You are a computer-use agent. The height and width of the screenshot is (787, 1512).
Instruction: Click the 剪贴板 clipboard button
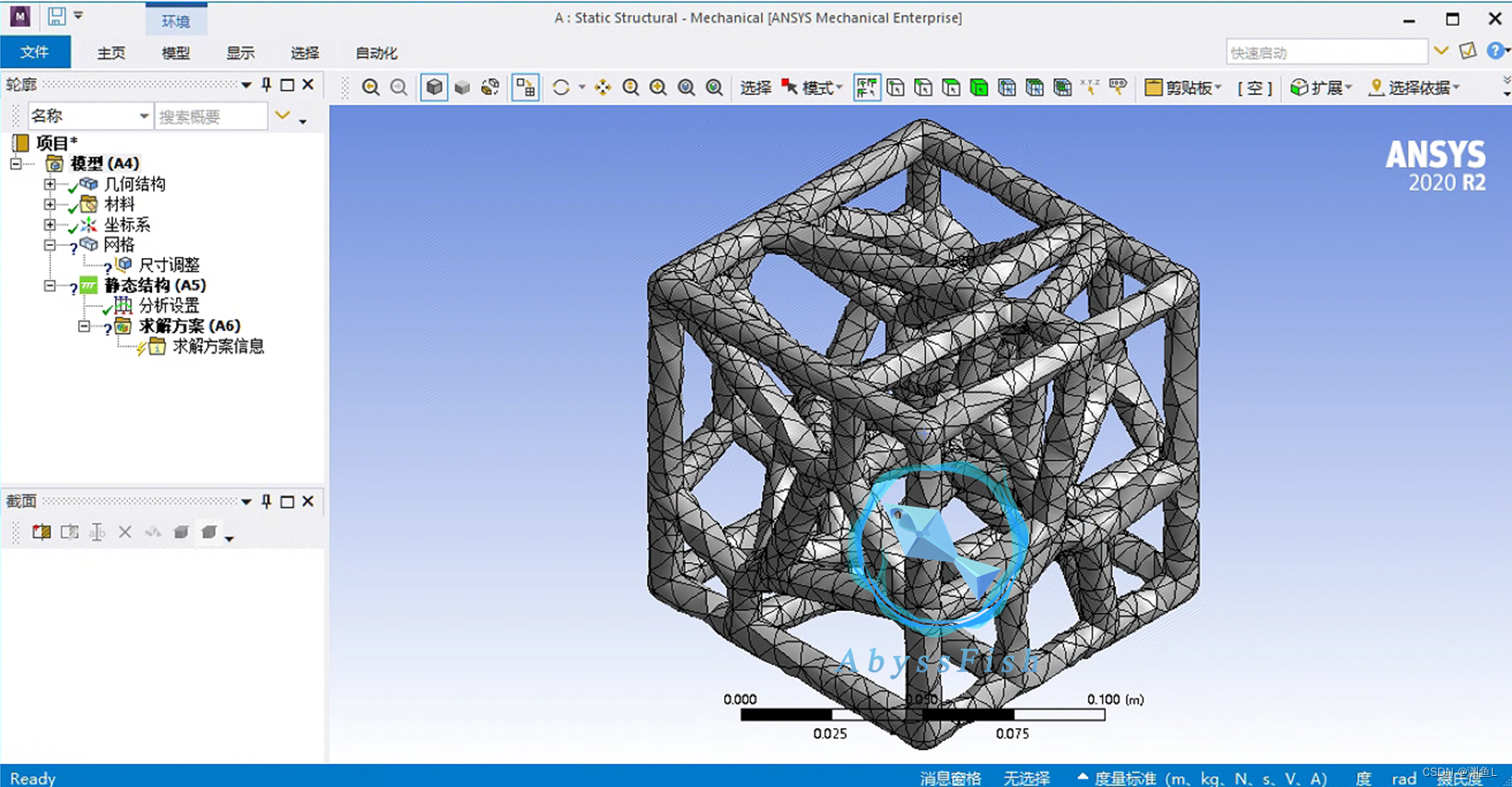tap(1183, 88)
